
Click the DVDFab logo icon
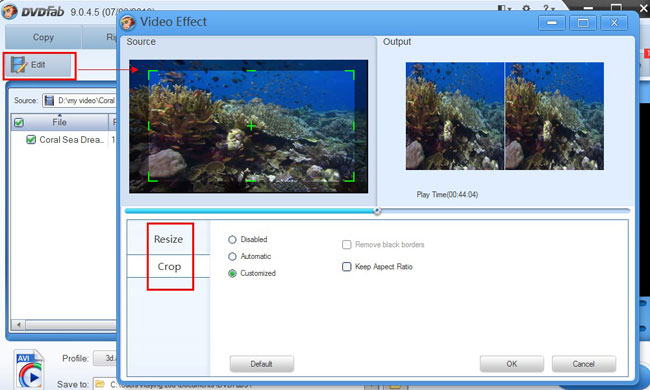point(9,11)
